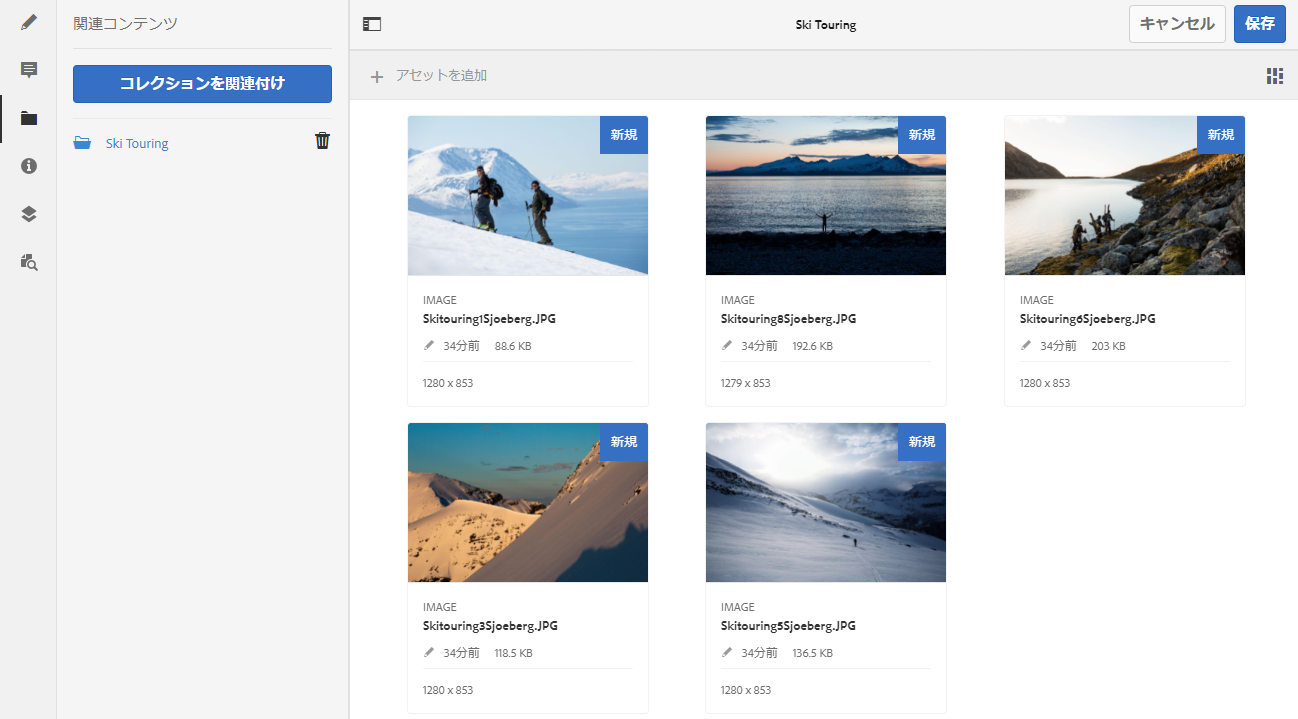Screen dimensions: 1298x719
Task: Click the 新規 badge on Skitouring6Sjoeberg.JPG
Action: coord(1221,135)
